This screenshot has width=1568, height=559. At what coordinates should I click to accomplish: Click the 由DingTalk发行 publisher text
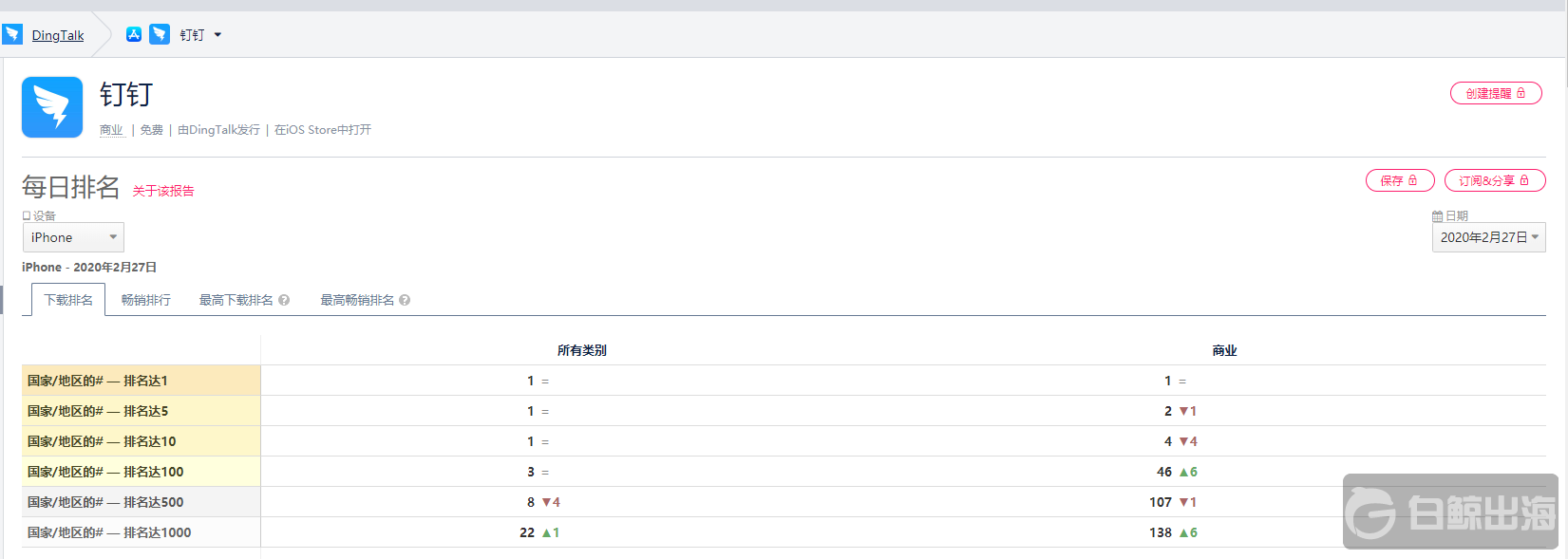point(218,130)
